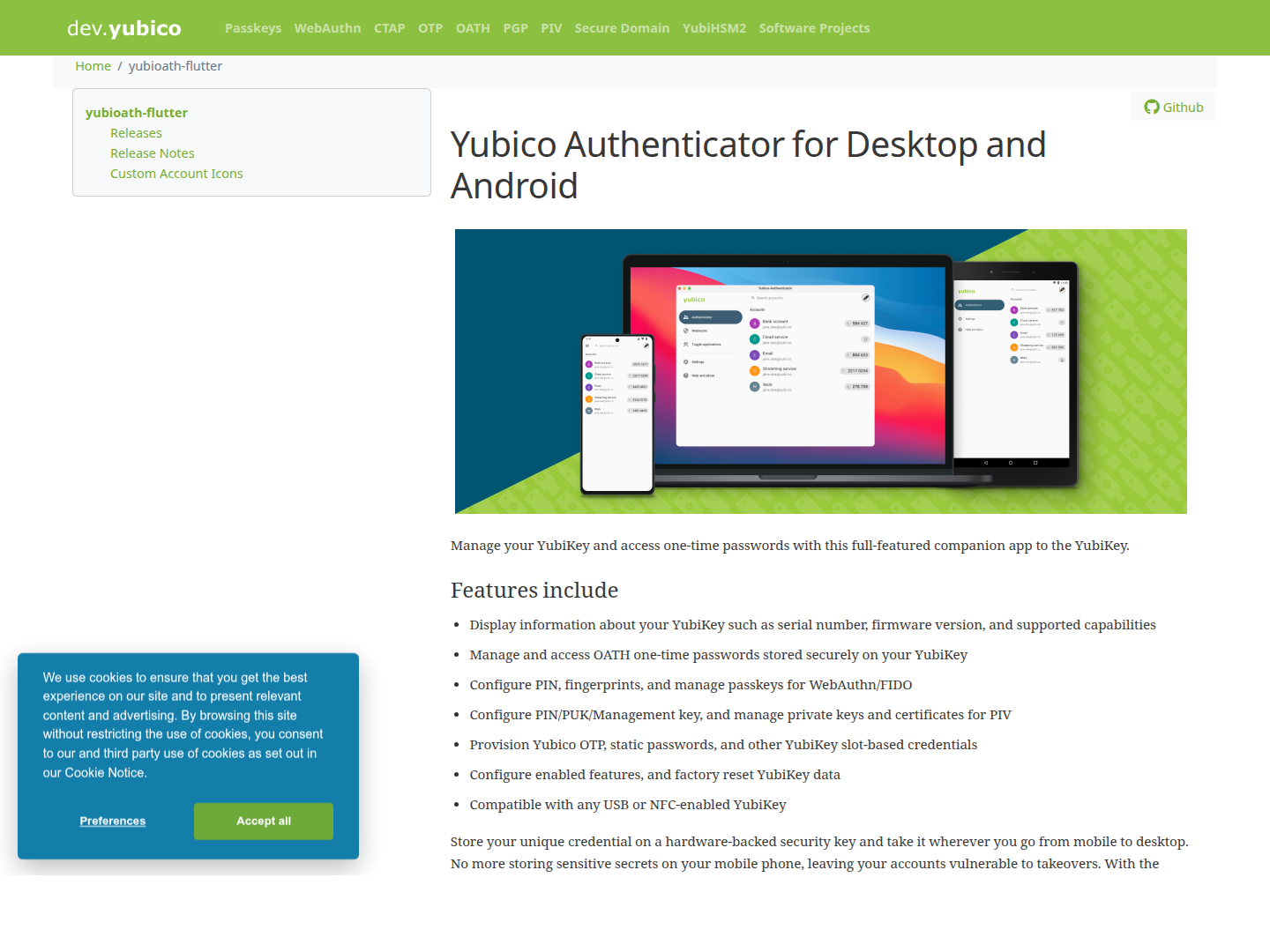
Task: Select OATH in the navigation bar
Action: click(x=473, y=28)
